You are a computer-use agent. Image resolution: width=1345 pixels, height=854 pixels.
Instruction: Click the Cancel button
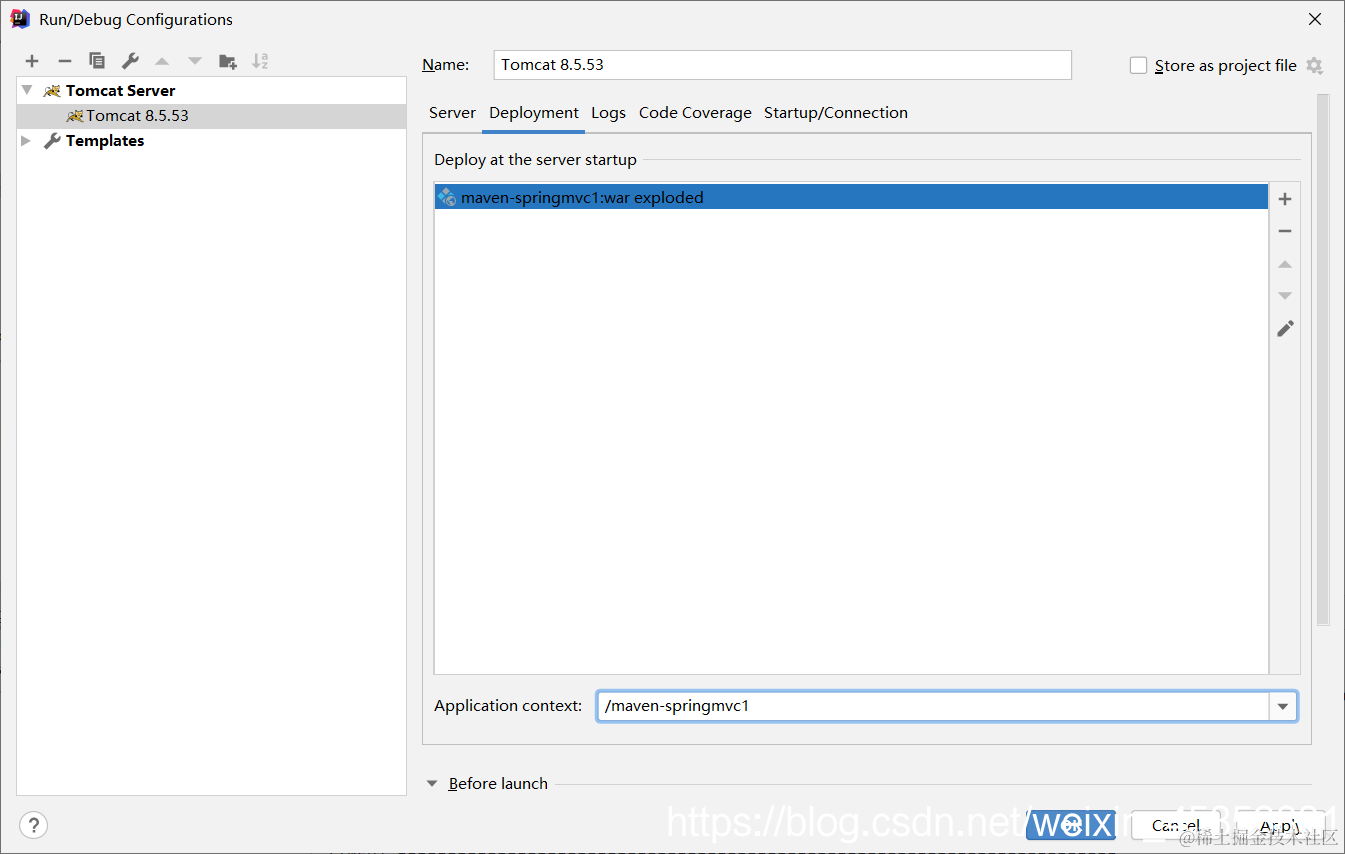click(x=1176, y=825)
